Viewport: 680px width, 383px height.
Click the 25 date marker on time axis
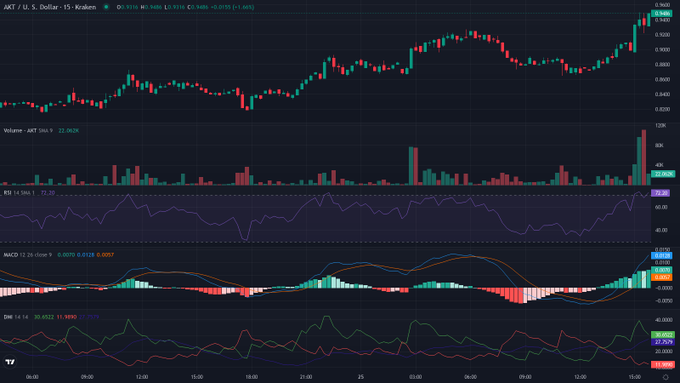tap(361, 377)
